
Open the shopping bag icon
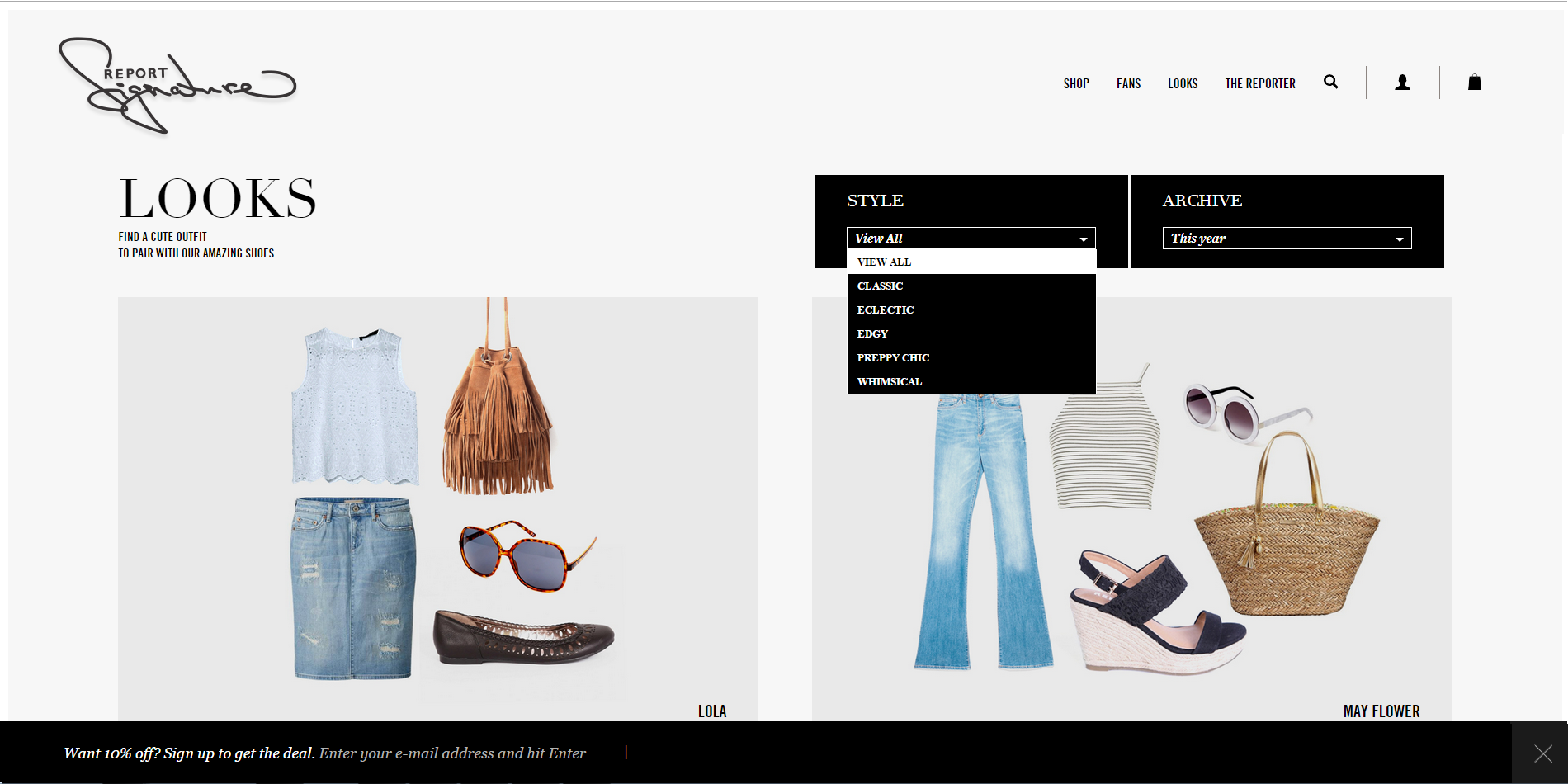(1475, 83)
